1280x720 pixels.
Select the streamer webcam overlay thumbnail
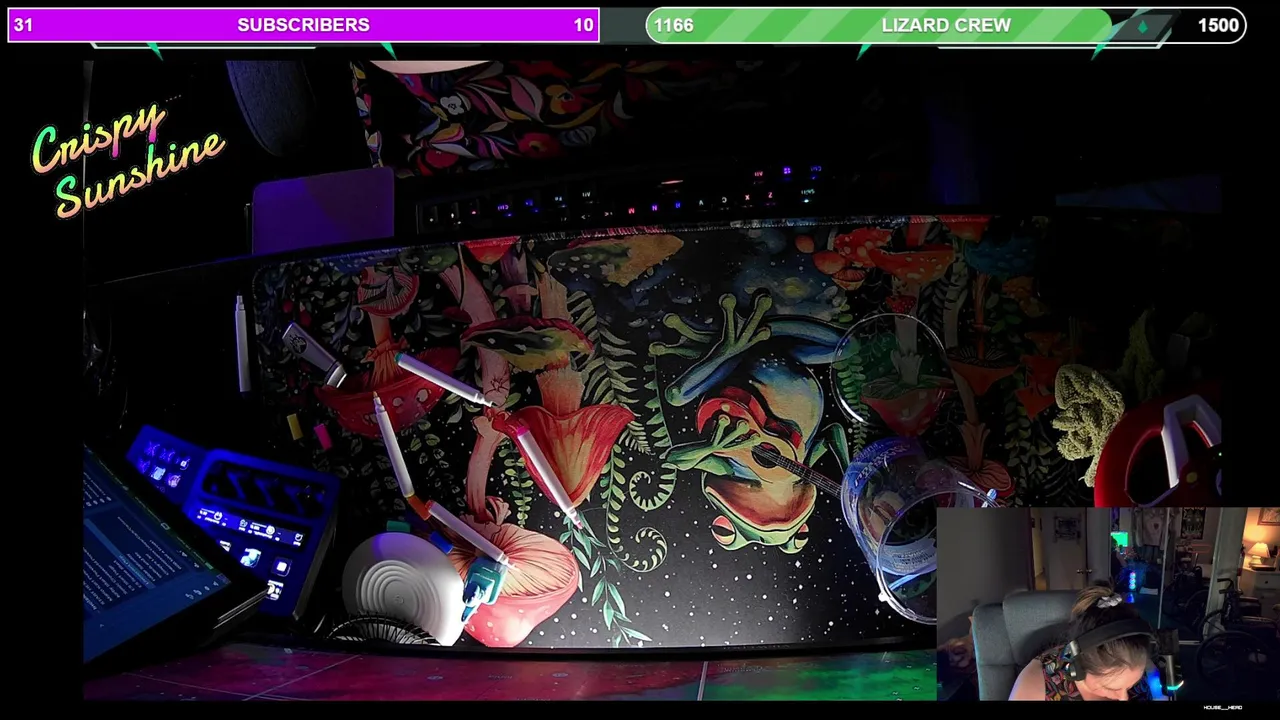coord(1108,603)
